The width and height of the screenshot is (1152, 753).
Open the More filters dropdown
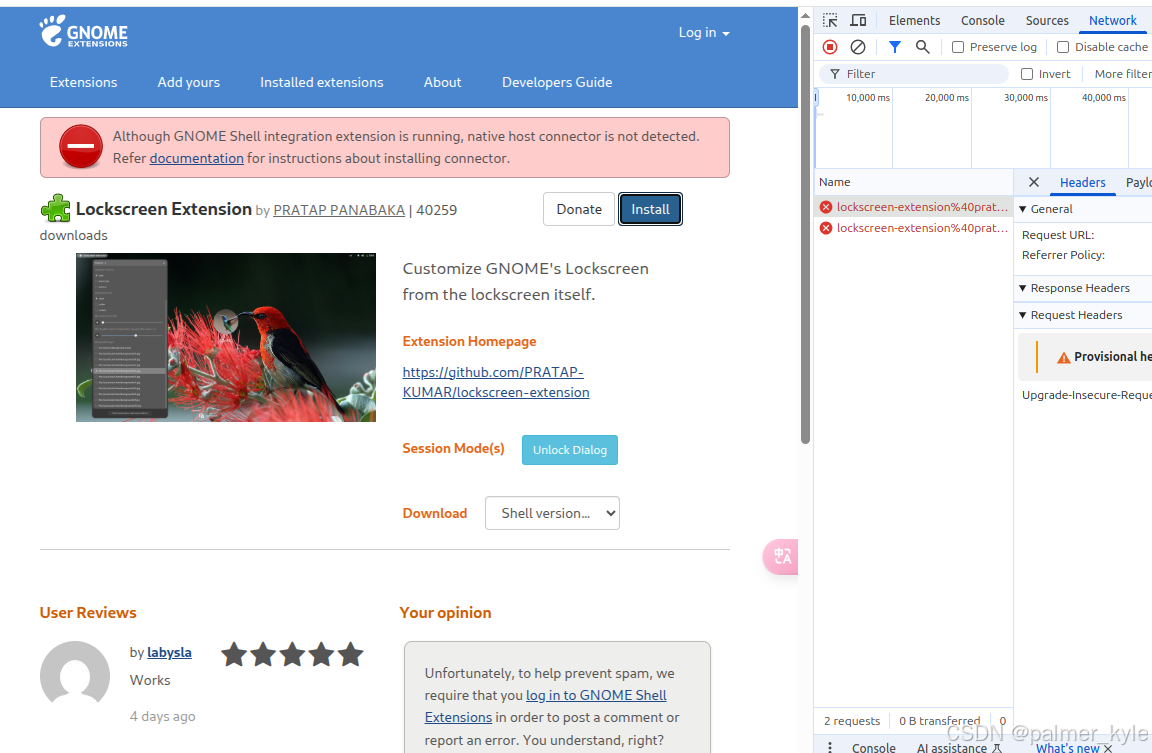pyautogui.click(x=1123, y=74)
